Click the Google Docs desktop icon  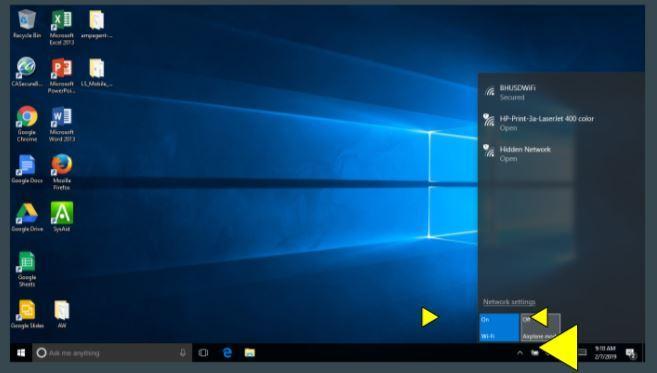27,169
